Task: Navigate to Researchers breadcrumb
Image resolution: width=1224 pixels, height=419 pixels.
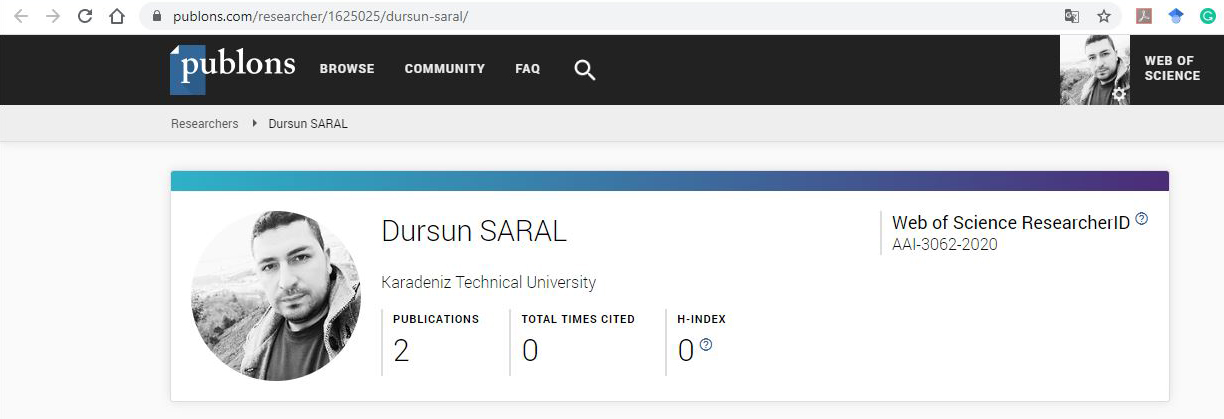Action: pyautogui.click(x=205, y=124)
